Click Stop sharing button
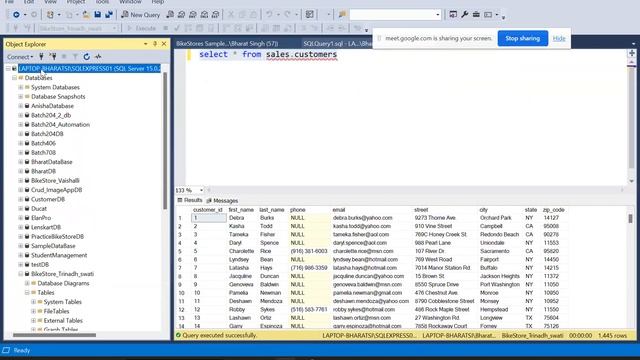 [522, 38]
